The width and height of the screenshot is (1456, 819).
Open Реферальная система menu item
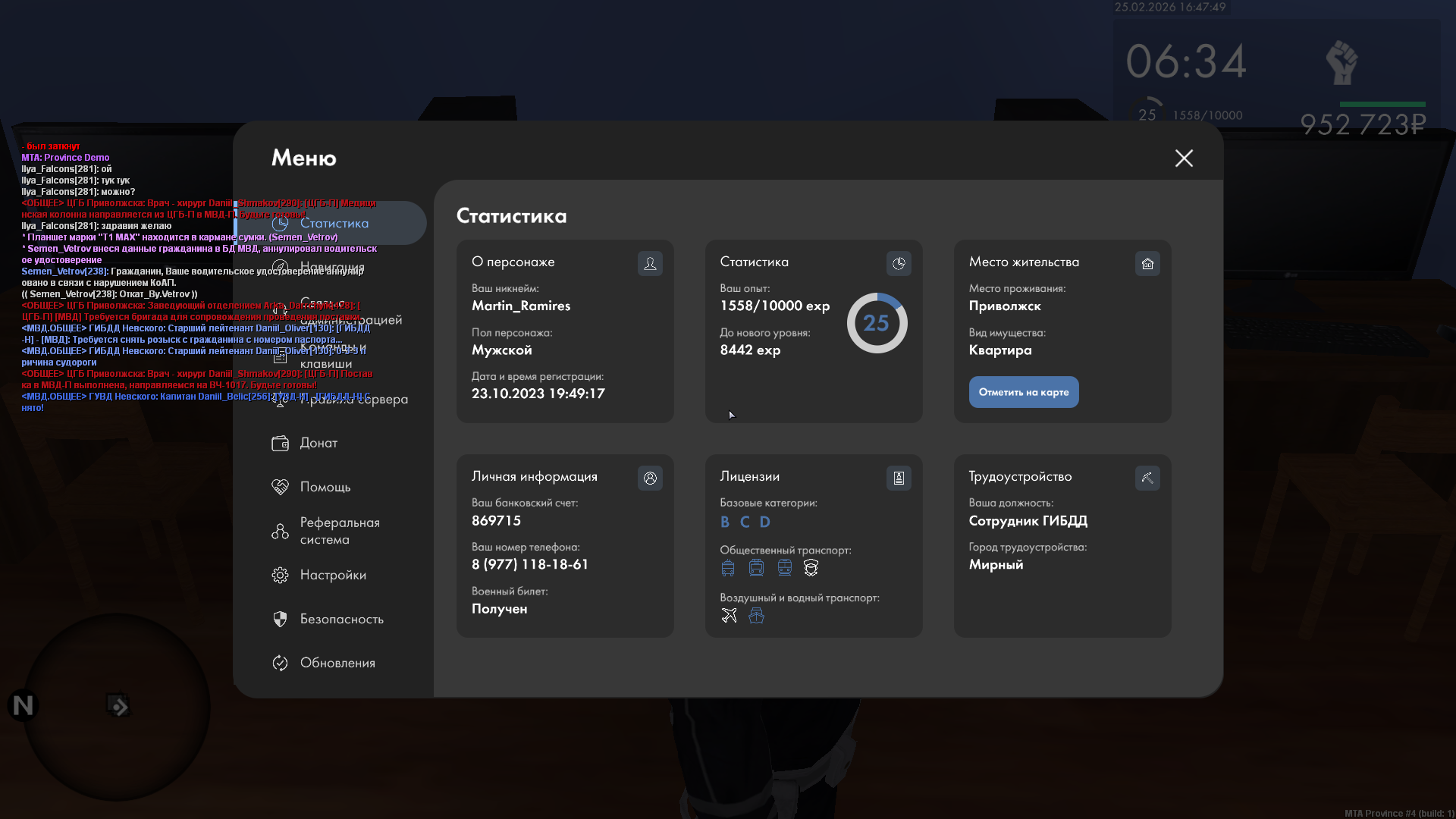339,531
